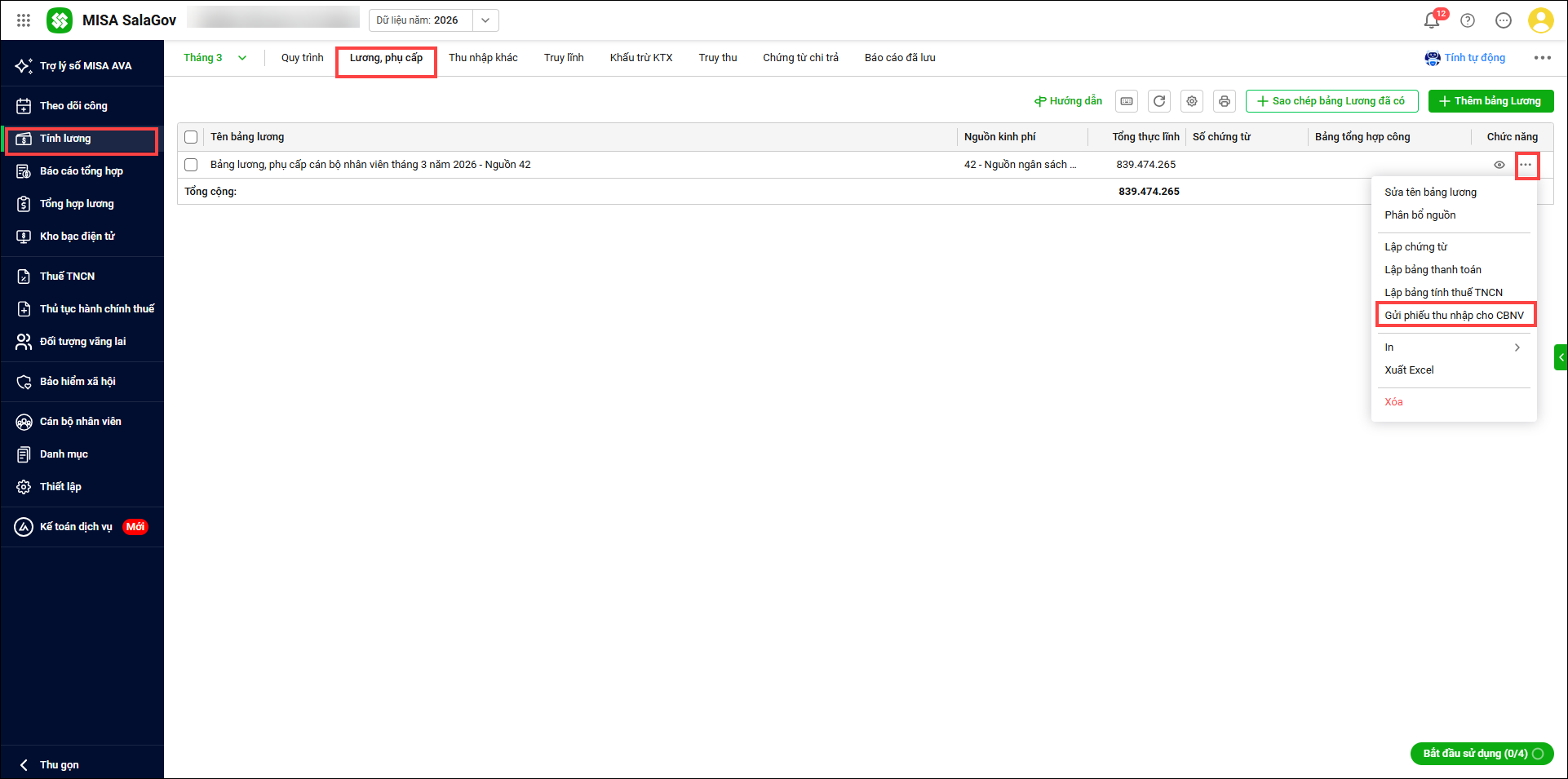The height and width of the screenshot is (779, 1568).
Task: Toggle the select-all checkbox in table header
Action: [191, 137]
